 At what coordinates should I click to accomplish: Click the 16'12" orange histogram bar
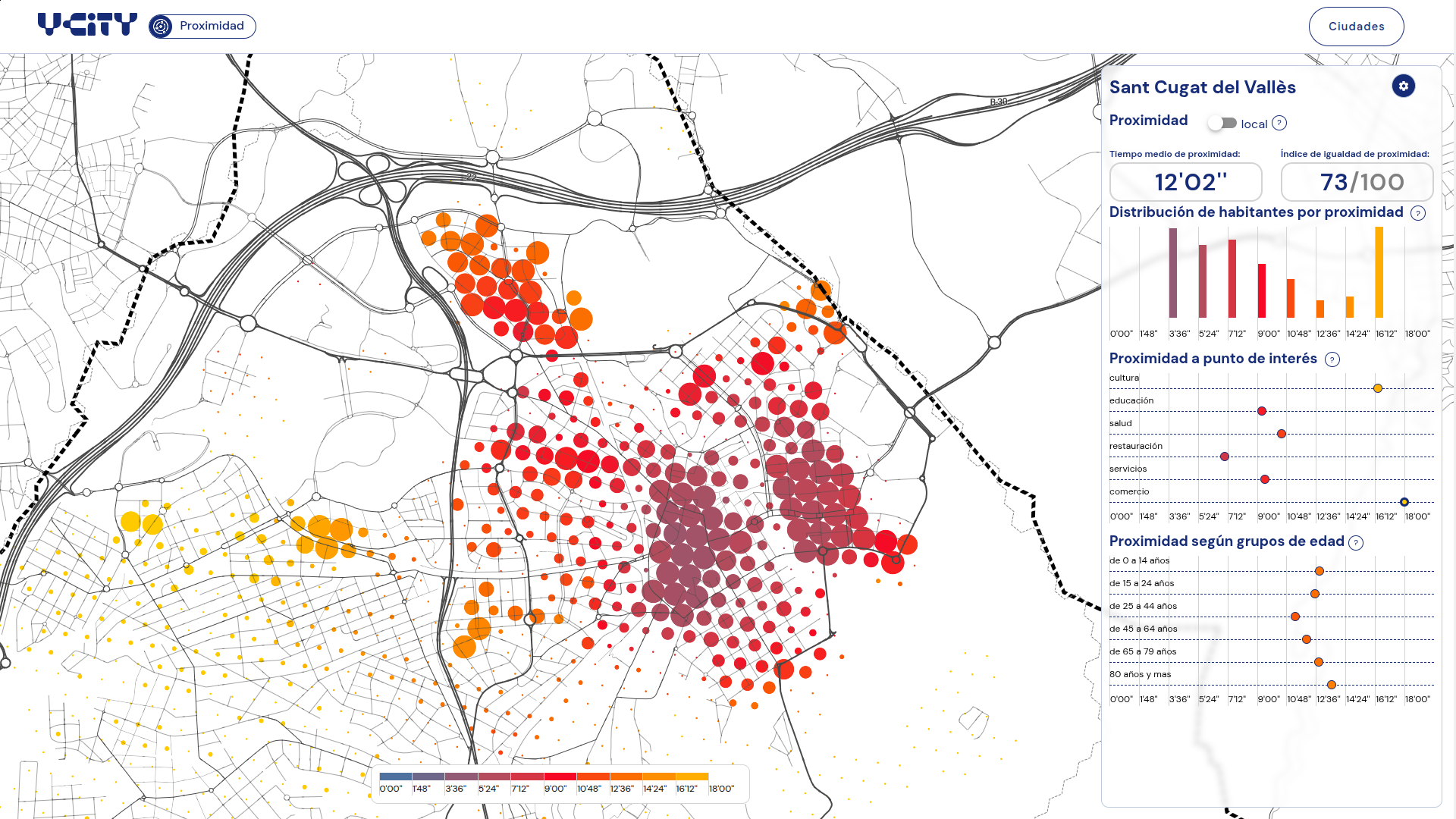click(1379, 272)
